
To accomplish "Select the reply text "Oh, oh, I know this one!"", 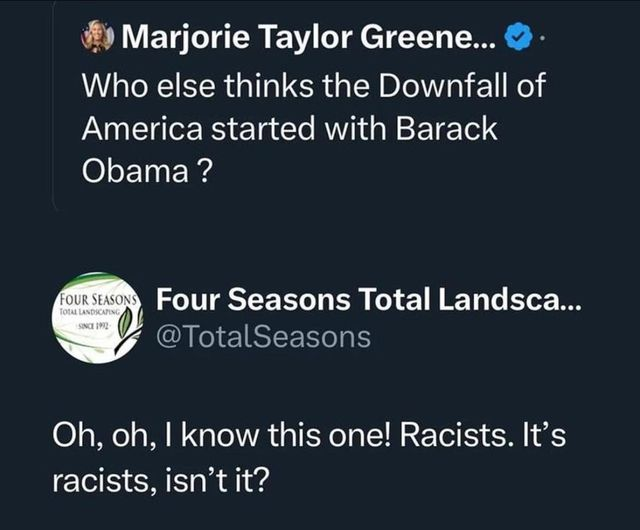I will [x=222, y=434].
